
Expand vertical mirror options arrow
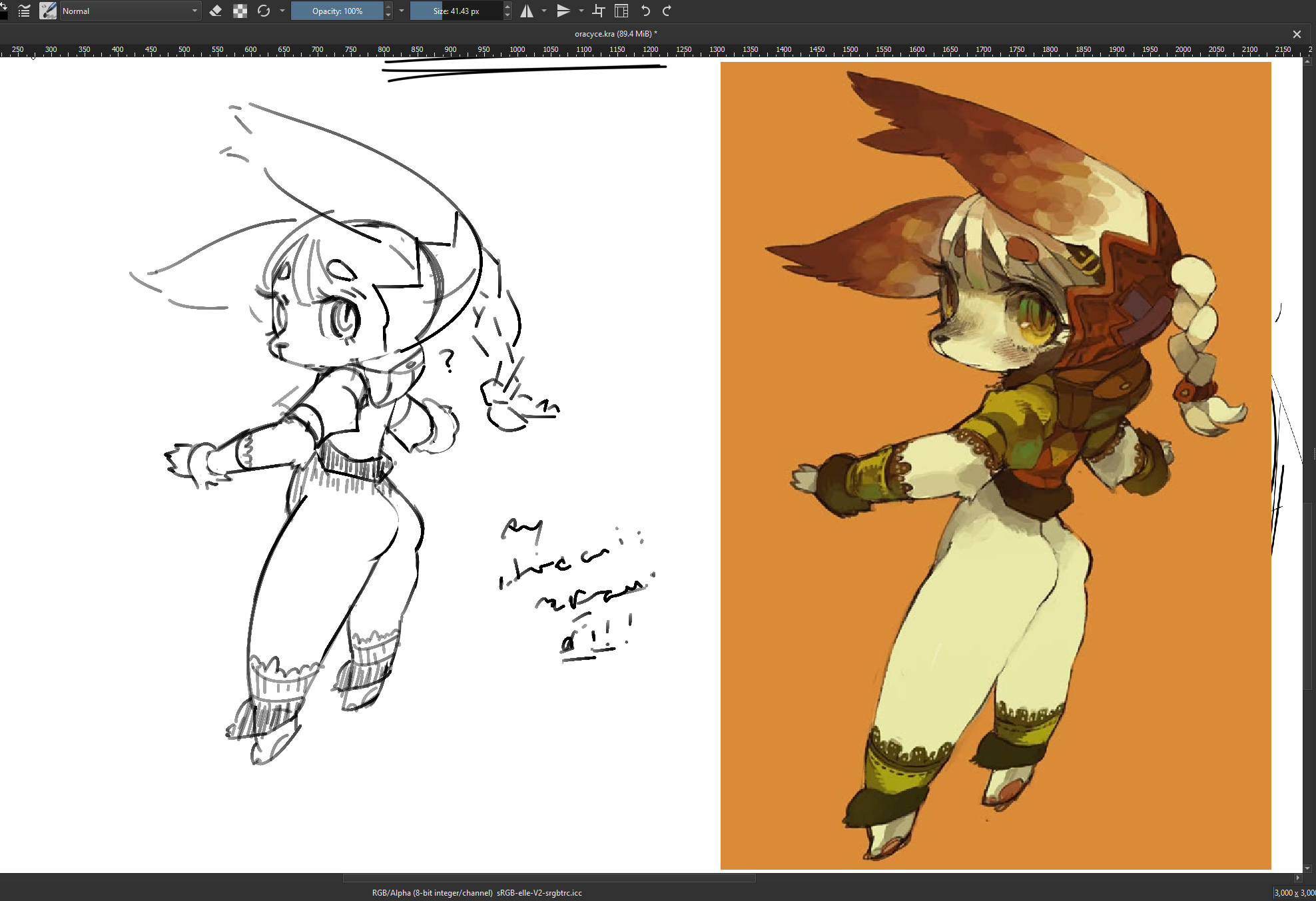[581, 11]
